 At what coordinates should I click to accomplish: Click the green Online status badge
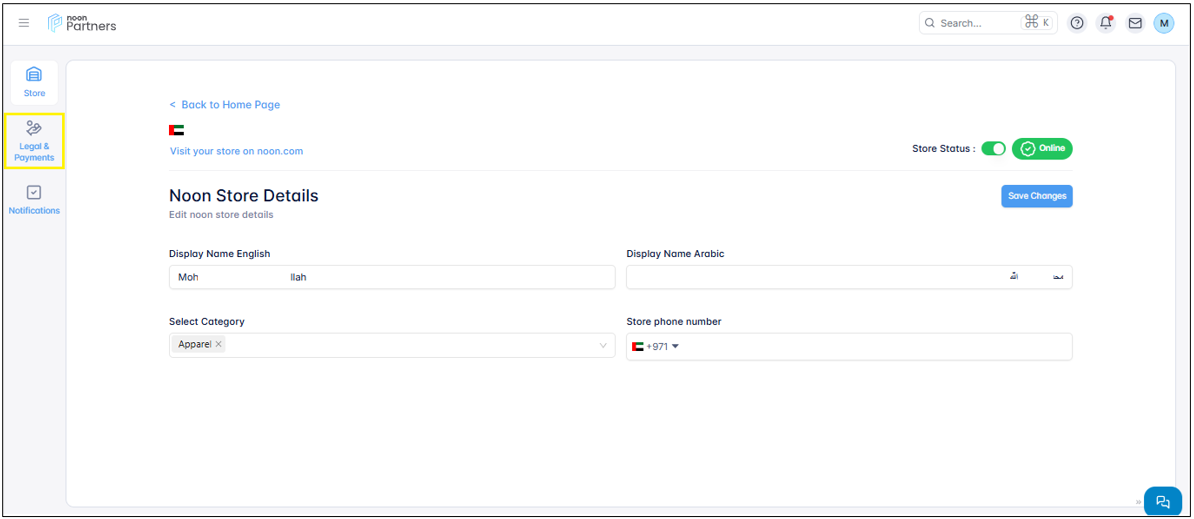1042,149
